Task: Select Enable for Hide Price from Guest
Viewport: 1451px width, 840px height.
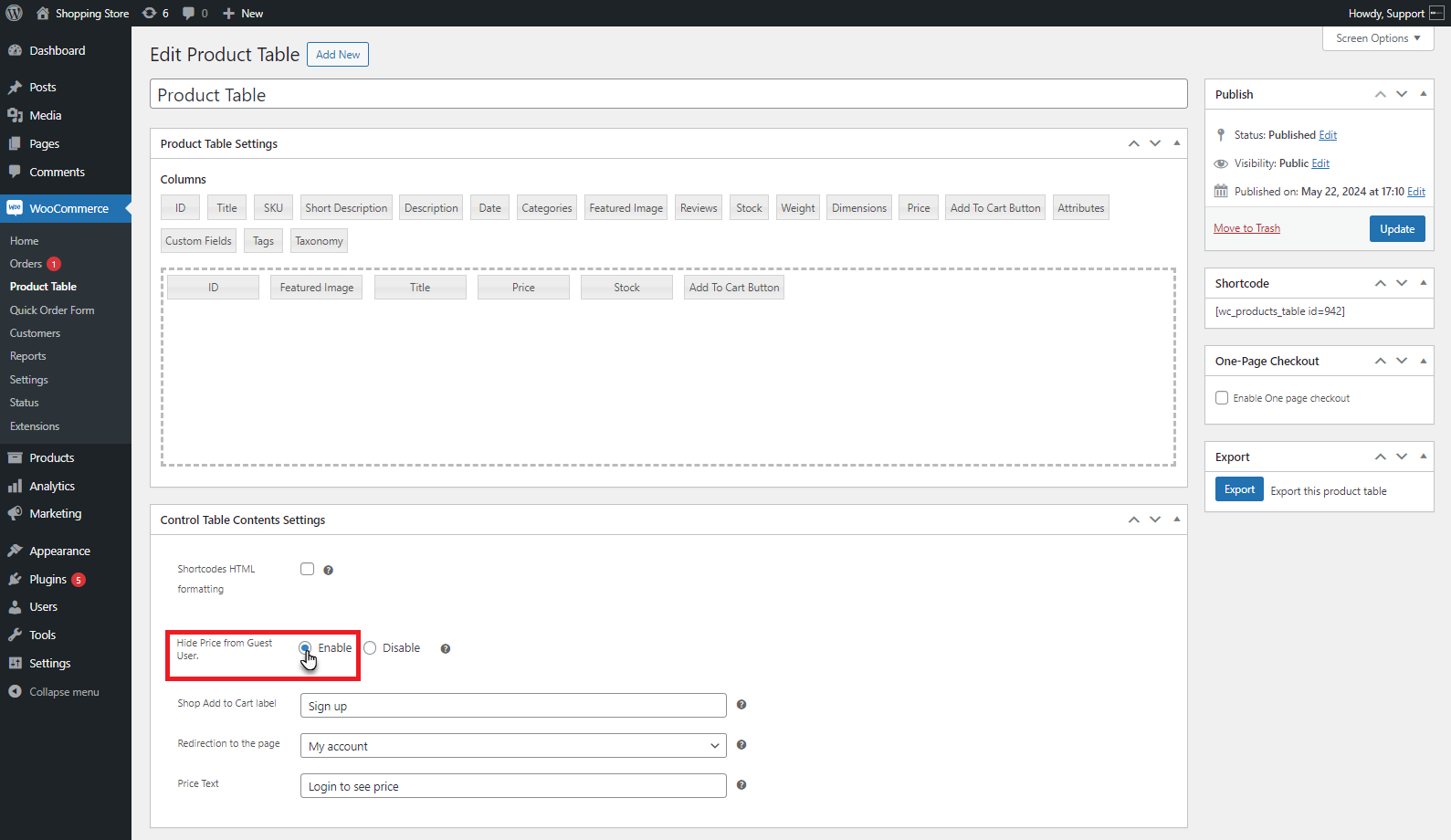Action: (305, 648)
